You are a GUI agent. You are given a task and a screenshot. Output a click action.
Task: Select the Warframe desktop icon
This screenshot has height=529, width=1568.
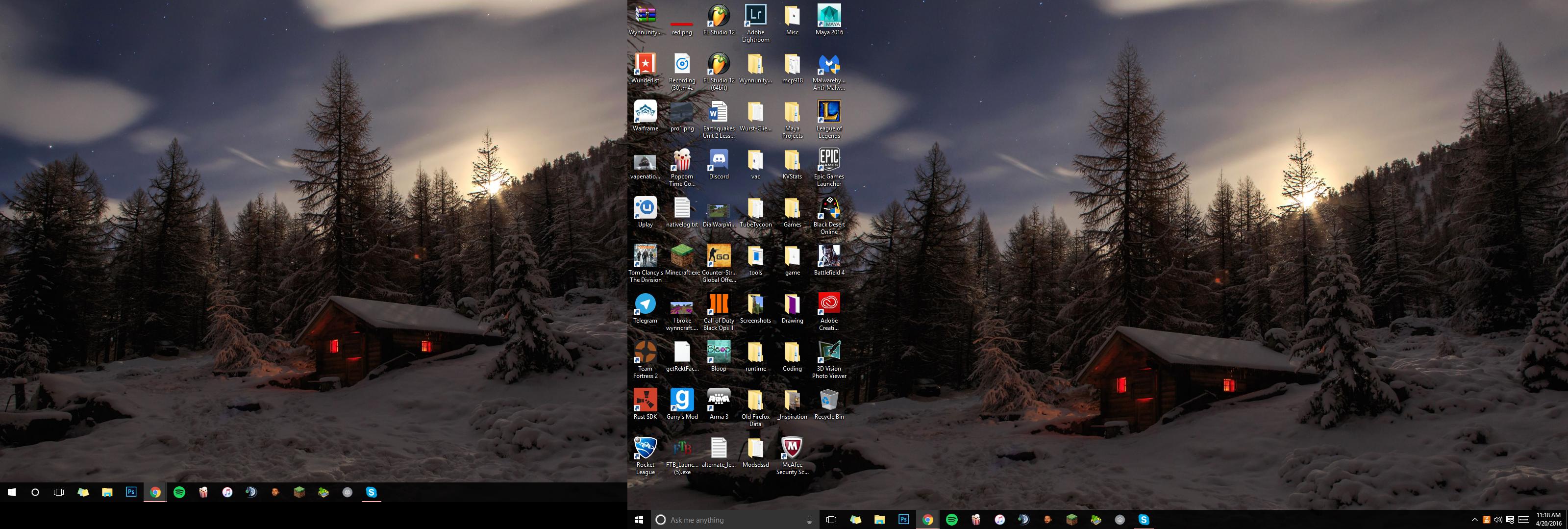pyautogui.click(x=645, y=116)
